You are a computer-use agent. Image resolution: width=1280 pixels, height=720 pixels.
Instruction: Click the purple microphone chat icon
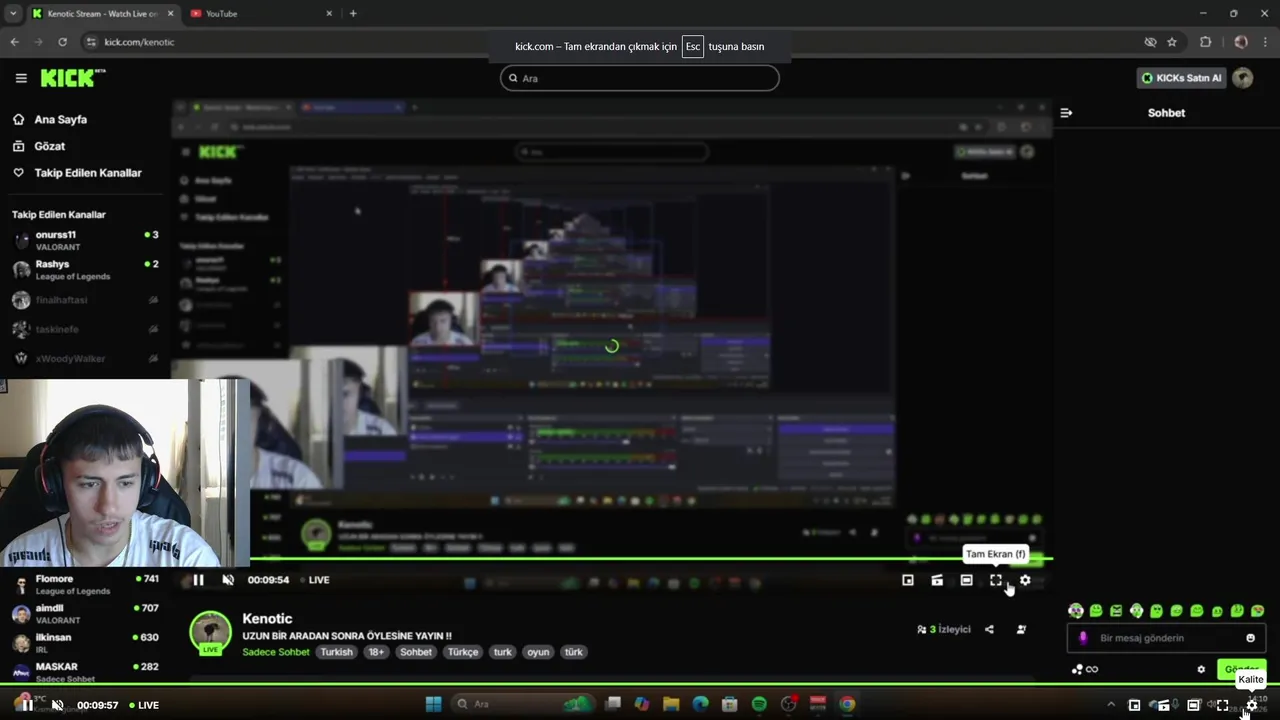pyautogui.click(x=1083, y=638)
